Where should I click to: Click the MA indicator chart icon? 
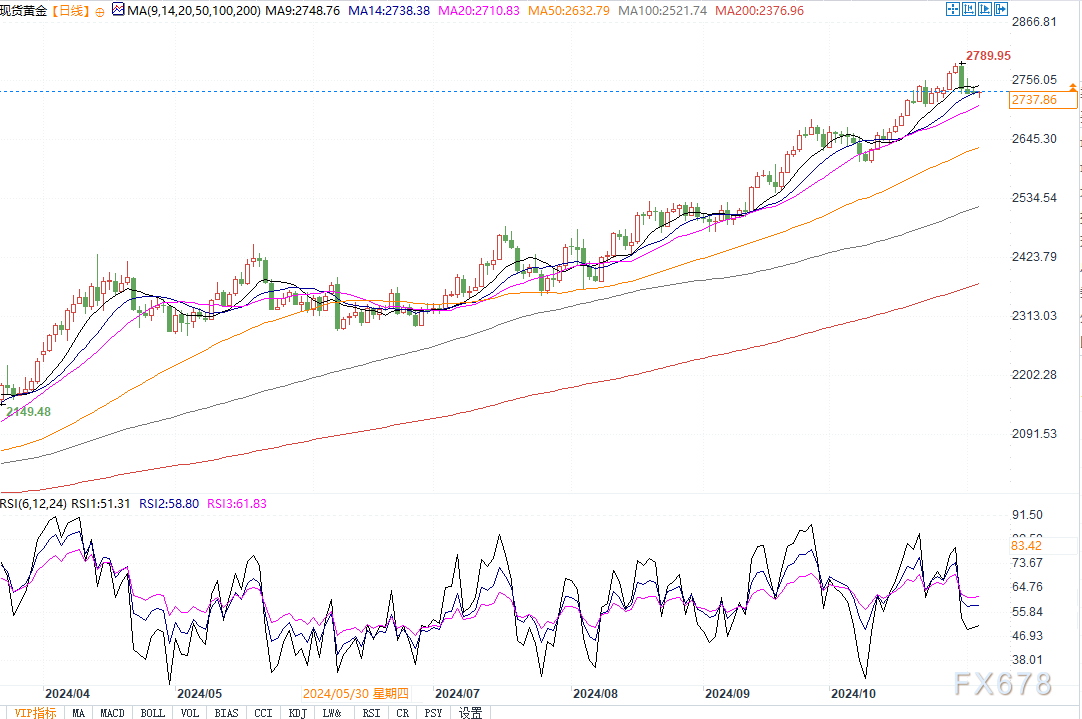pos(119,10)
